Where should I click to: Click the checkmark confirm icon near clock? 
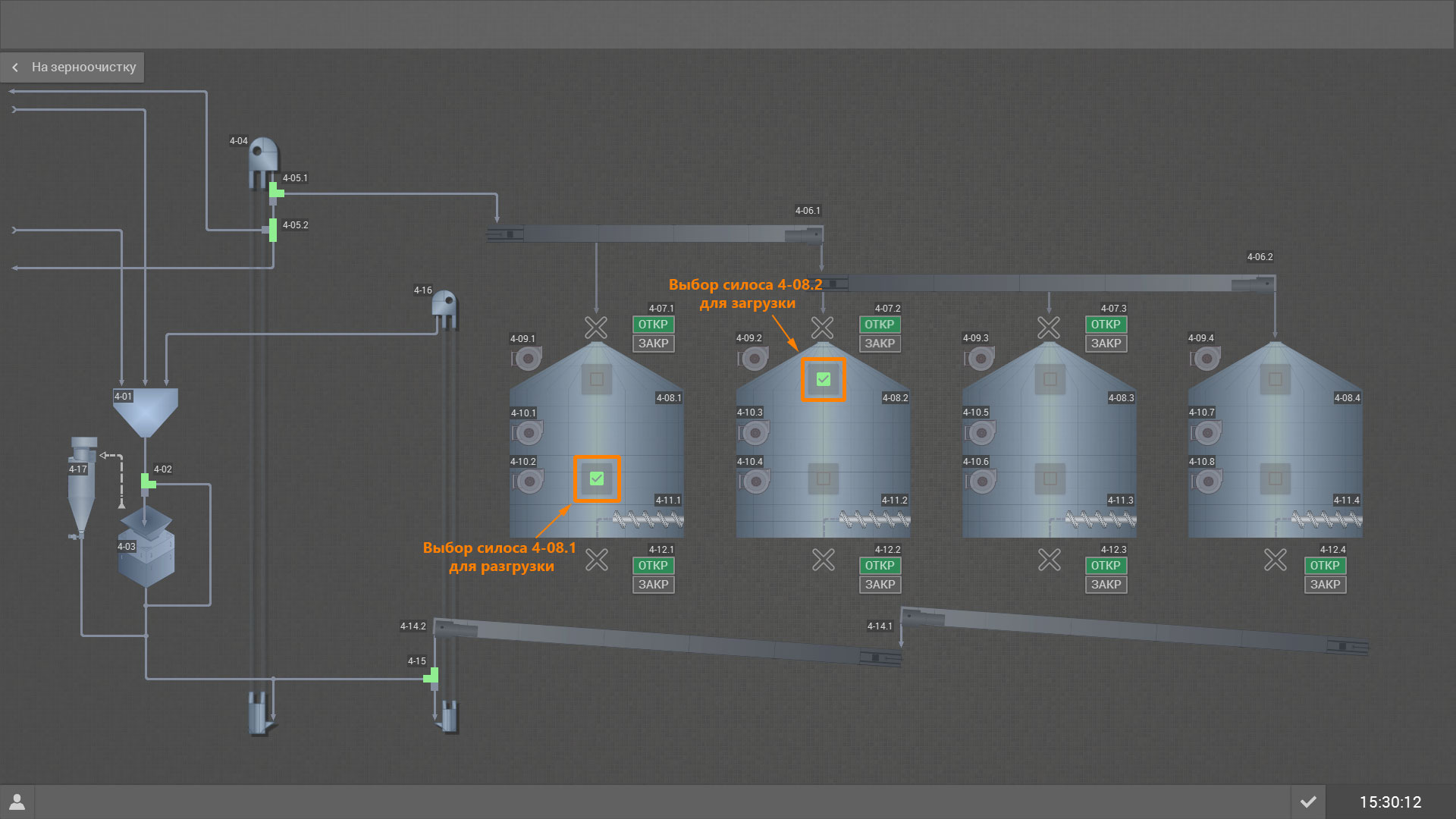coord(1308,802)
